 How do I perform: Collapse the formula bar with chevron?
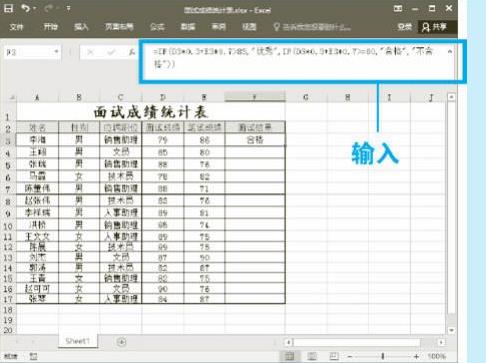coord(450,52)
